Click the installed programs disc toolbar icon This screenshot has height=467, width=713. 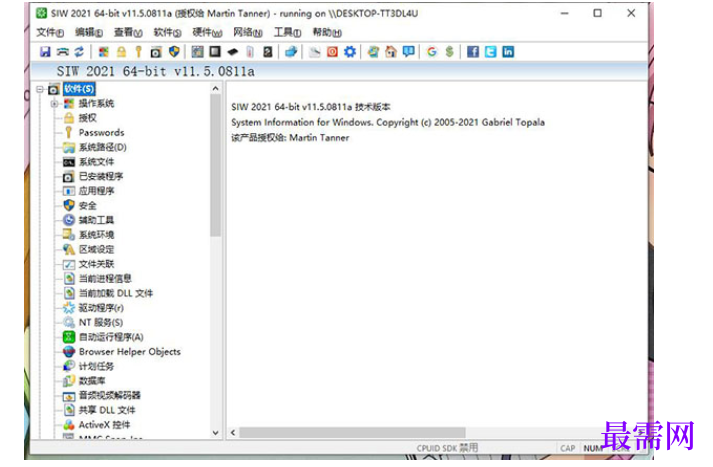(x=156, y=52)
